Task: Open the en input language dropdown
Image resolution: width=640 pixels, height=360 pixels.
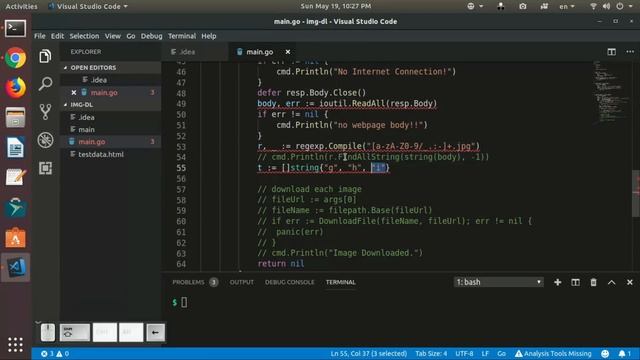Action: click(567, 6)
